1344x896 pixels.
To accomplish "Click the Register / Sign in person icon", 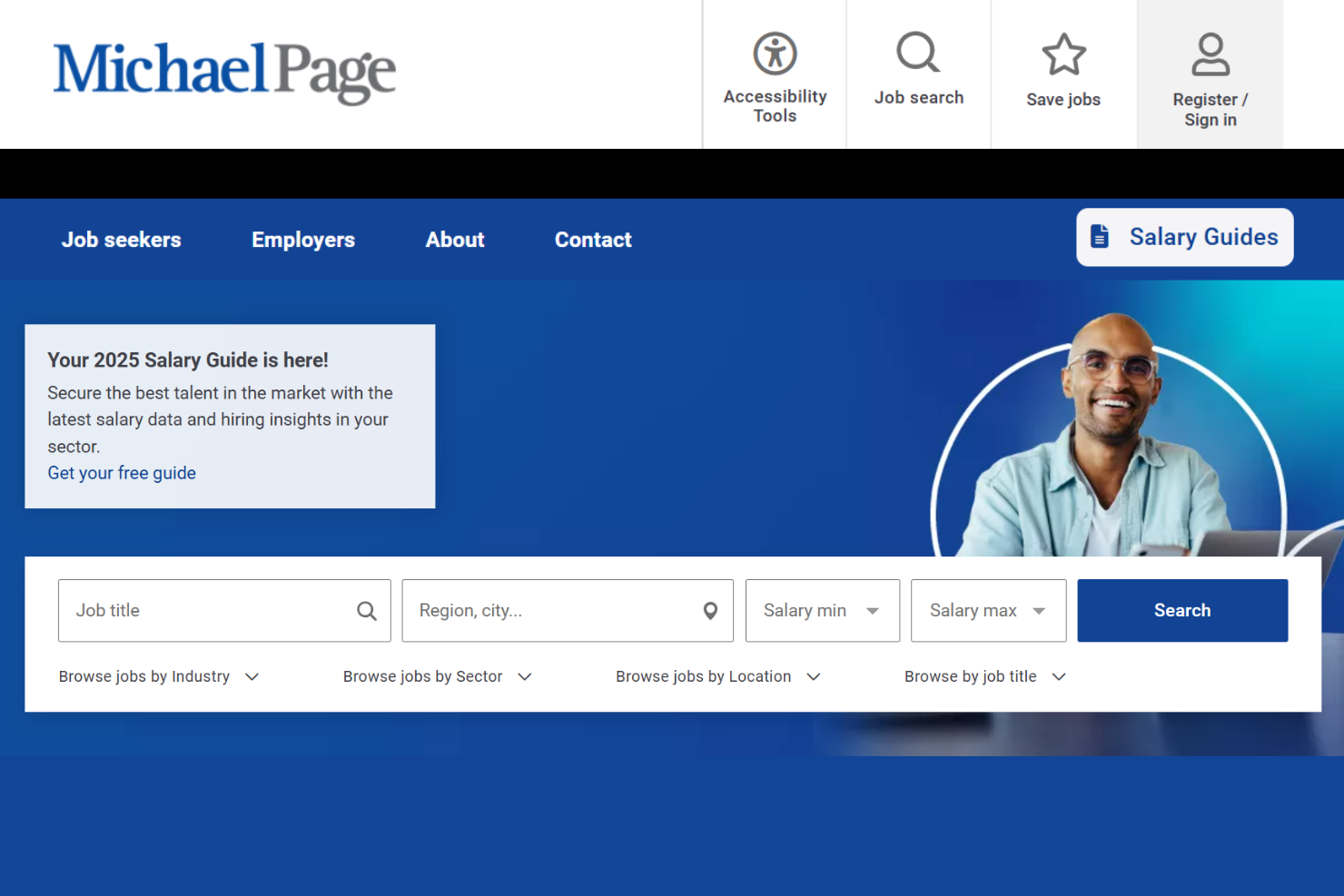I will point(1210,54).
